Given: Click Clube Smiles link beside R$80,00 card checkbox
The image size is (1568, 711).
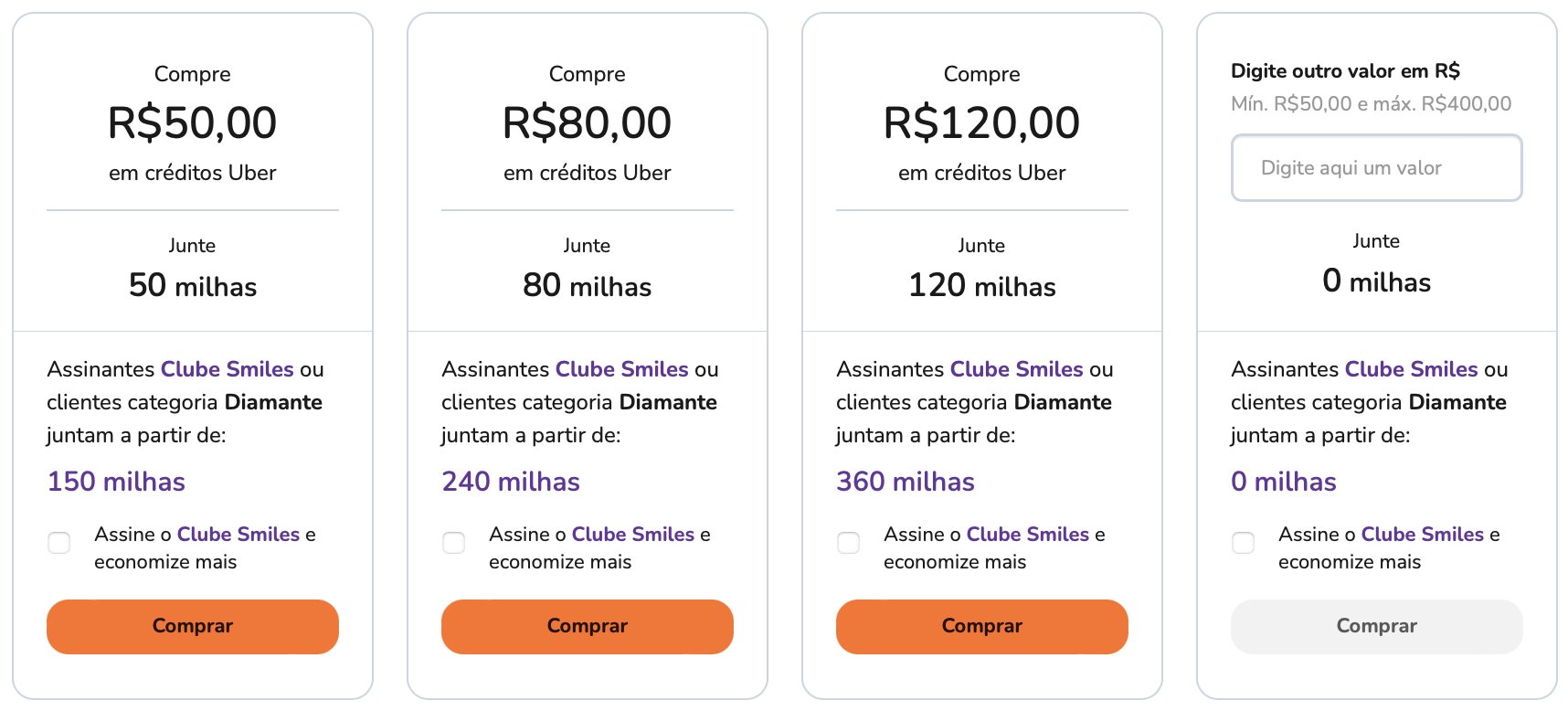Looking at the screenshot, I should point(633,534).
